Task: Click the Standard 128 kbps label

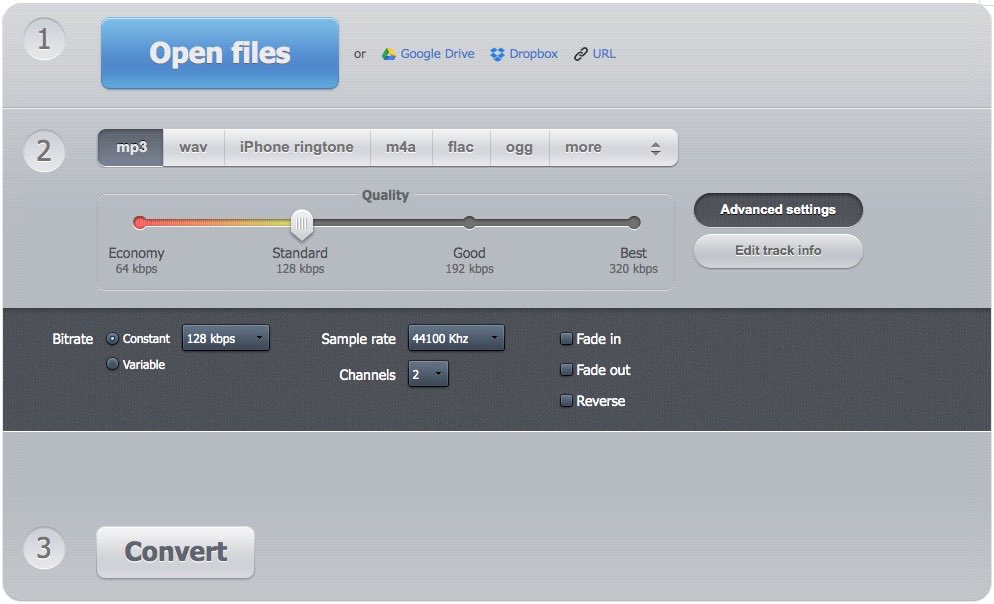Action: pyautogui.click(x=300, y=260)
